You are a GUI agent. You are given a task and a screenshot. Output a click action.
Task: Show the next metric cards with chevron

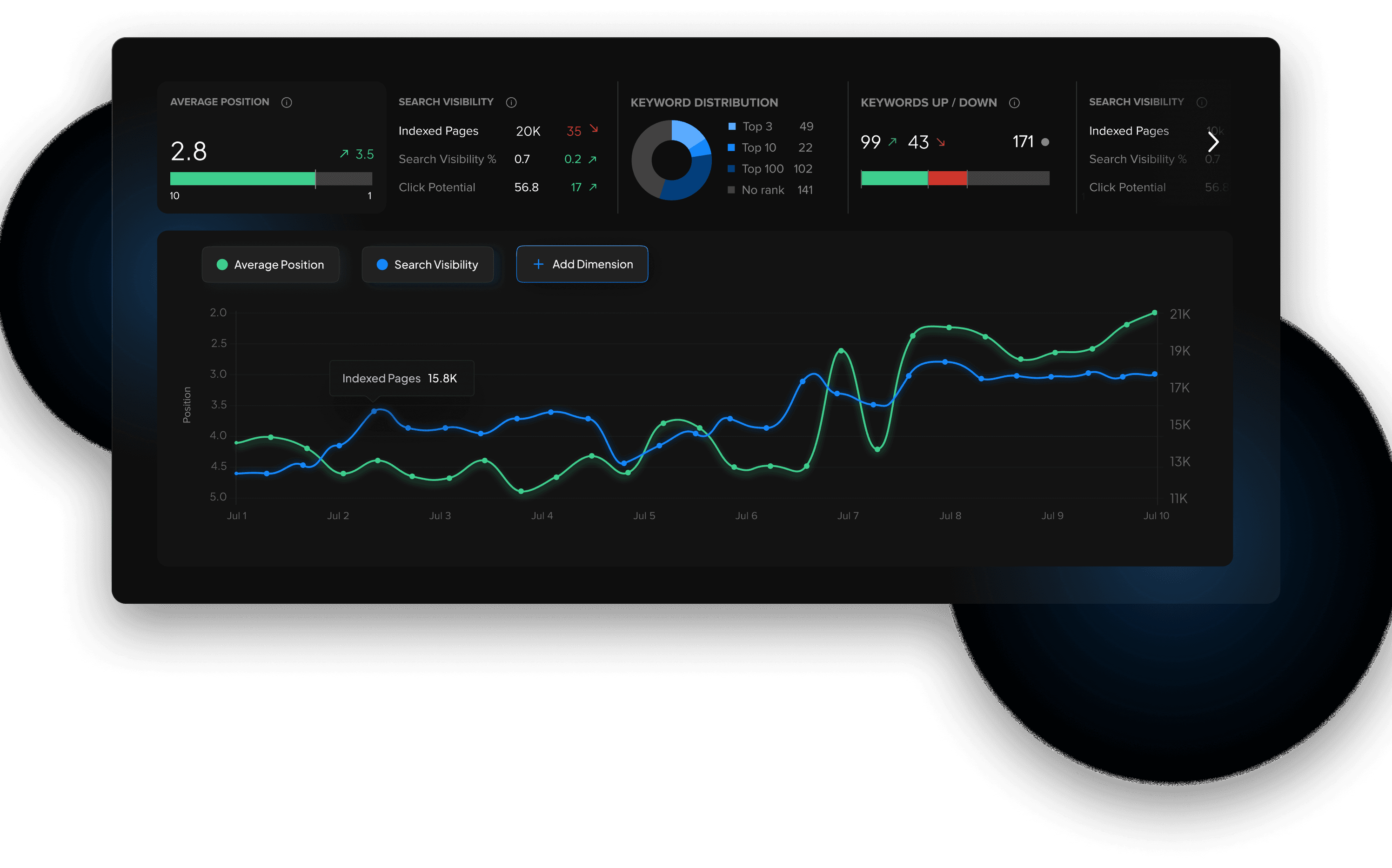pos(1212,142)
